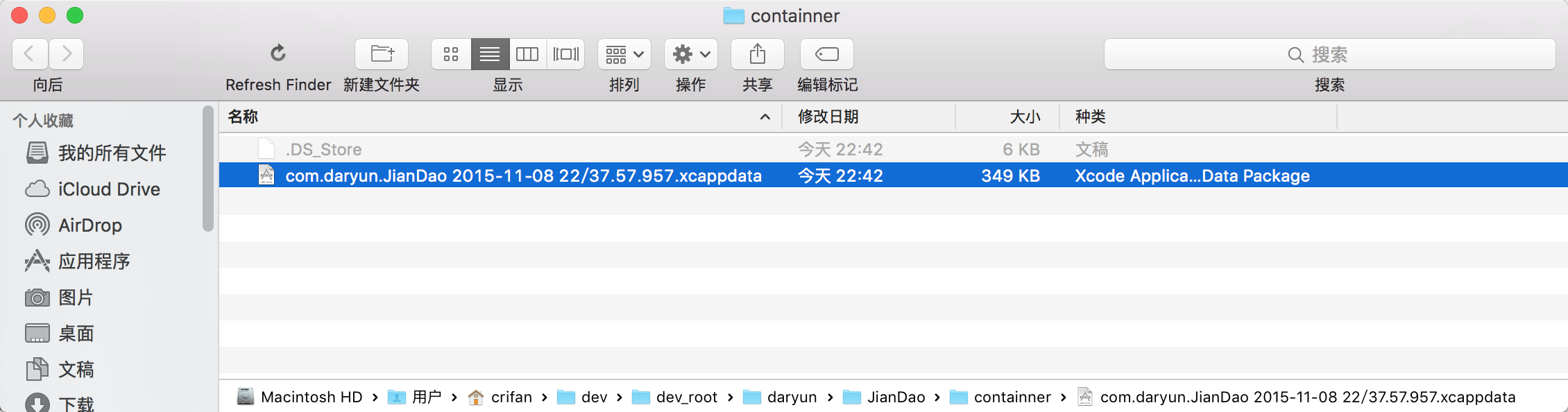Jump to JianDao folder in path bar
1568x412 pixels.
(895, 397)
